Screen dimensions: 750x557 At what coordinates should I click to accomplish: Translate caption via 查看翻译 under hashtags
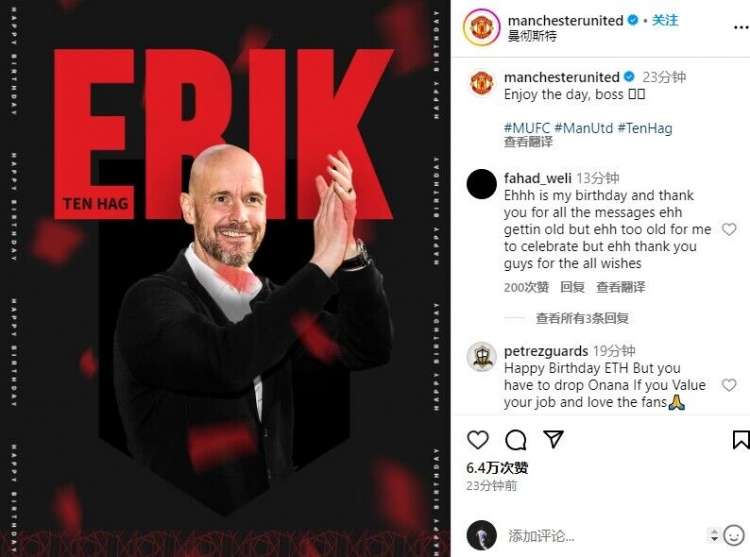(x=528, y=142)
